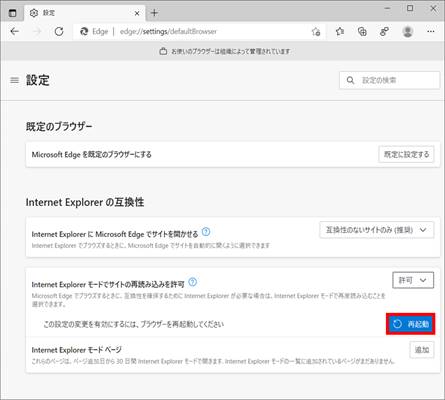445x400 pixels.
Task: Click Microsoft Edge を既定のブラウザーにする text
Action: pyautogui.click(x=92, y=154)
